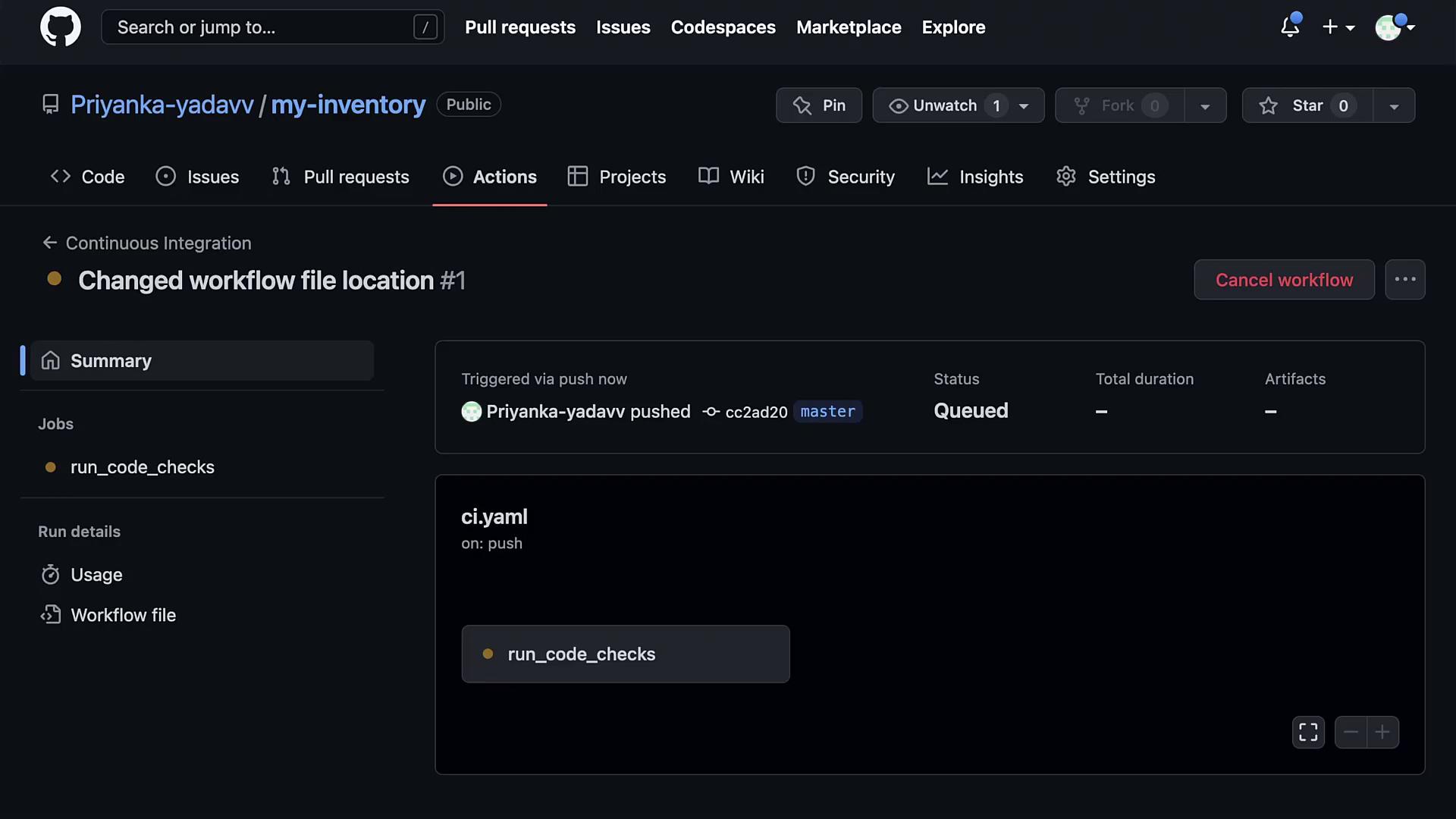Viewport: 1456px width, 819px height.
Task: Expand the Fork dropdown arrow
Action: [1205, 106]
